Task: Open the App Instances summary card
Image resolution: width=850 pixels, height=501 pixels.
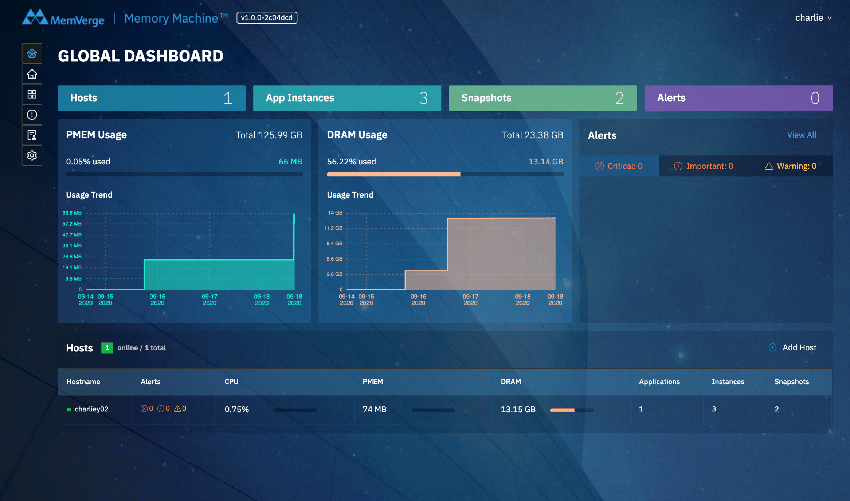Action: pyautogui.click(x=347, y=98)
